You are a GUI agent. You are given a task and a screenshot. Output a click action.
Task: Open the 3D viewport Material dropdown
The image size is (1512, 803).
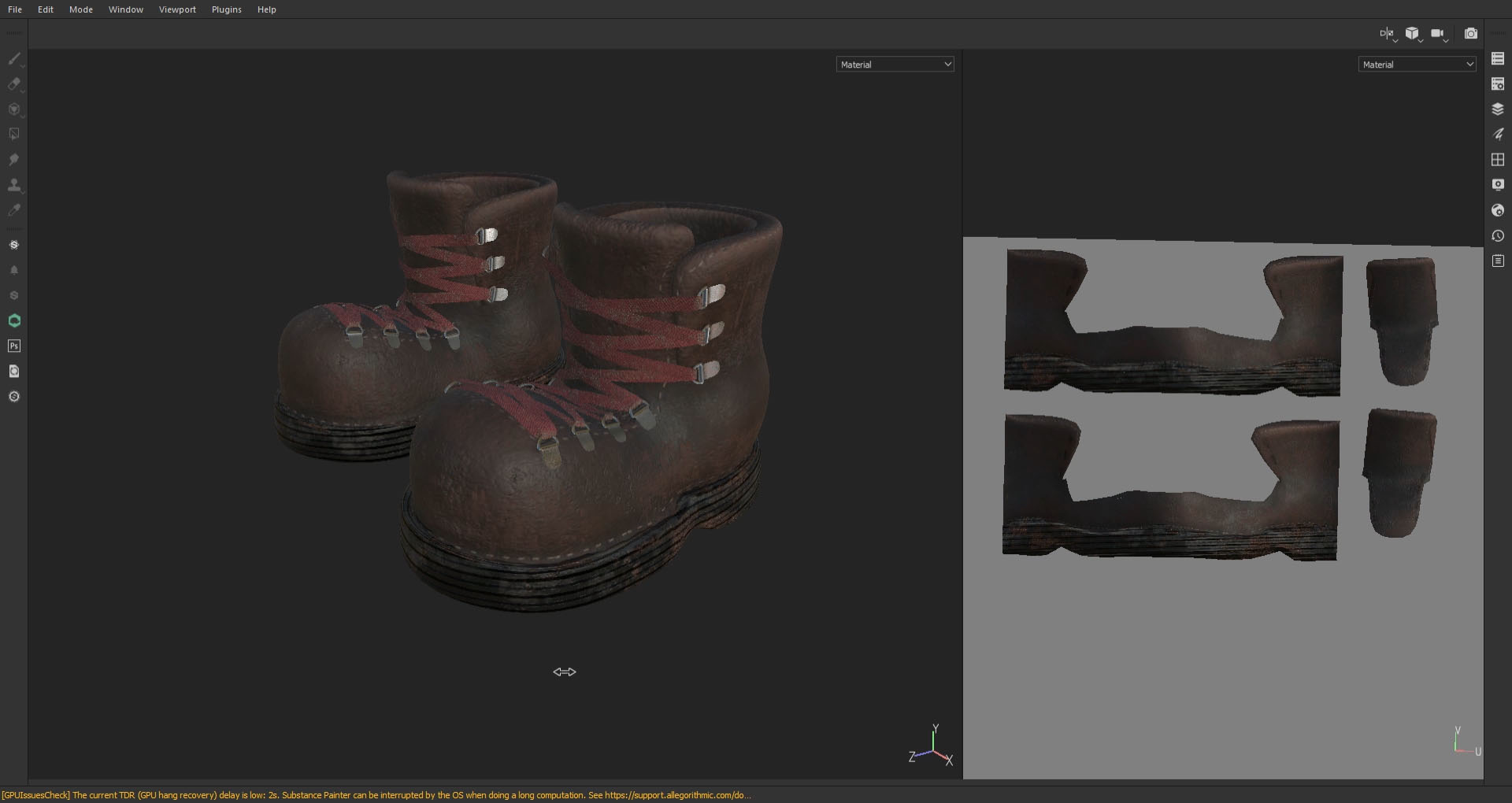895,65
